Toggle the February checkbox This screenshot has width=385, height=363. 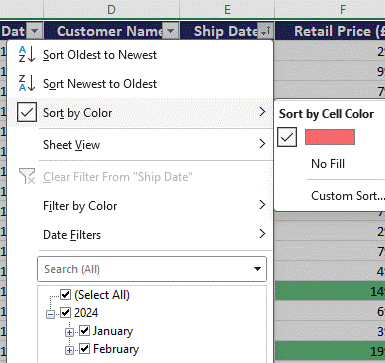click(84, 349)
